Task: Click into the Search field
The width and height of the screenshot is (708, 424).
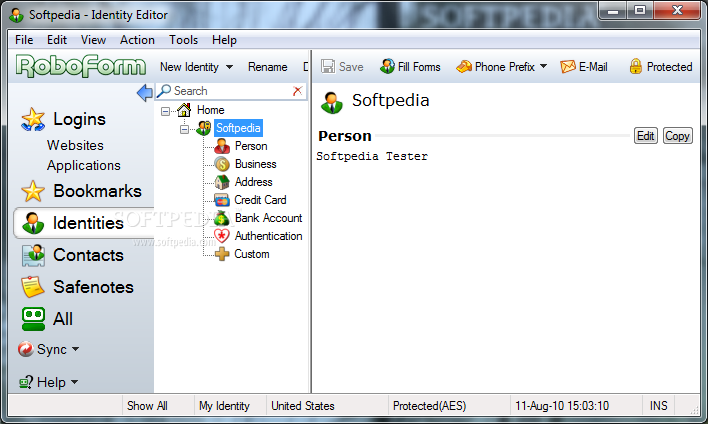Action: tap(232, 91)
